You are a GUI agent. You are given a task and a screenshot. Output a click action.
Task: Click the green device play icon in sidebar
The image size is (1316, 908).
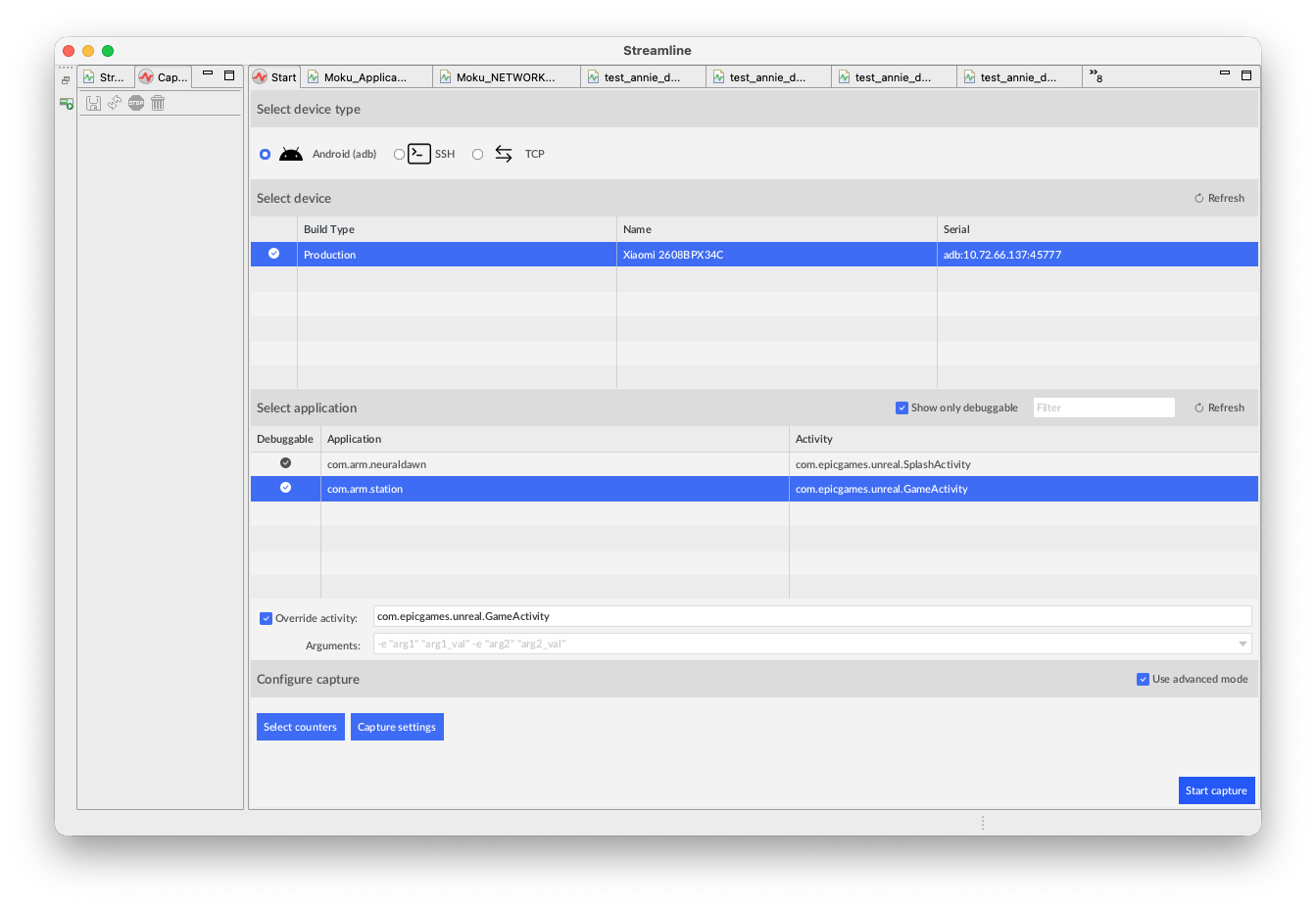(x=66, y=103)
